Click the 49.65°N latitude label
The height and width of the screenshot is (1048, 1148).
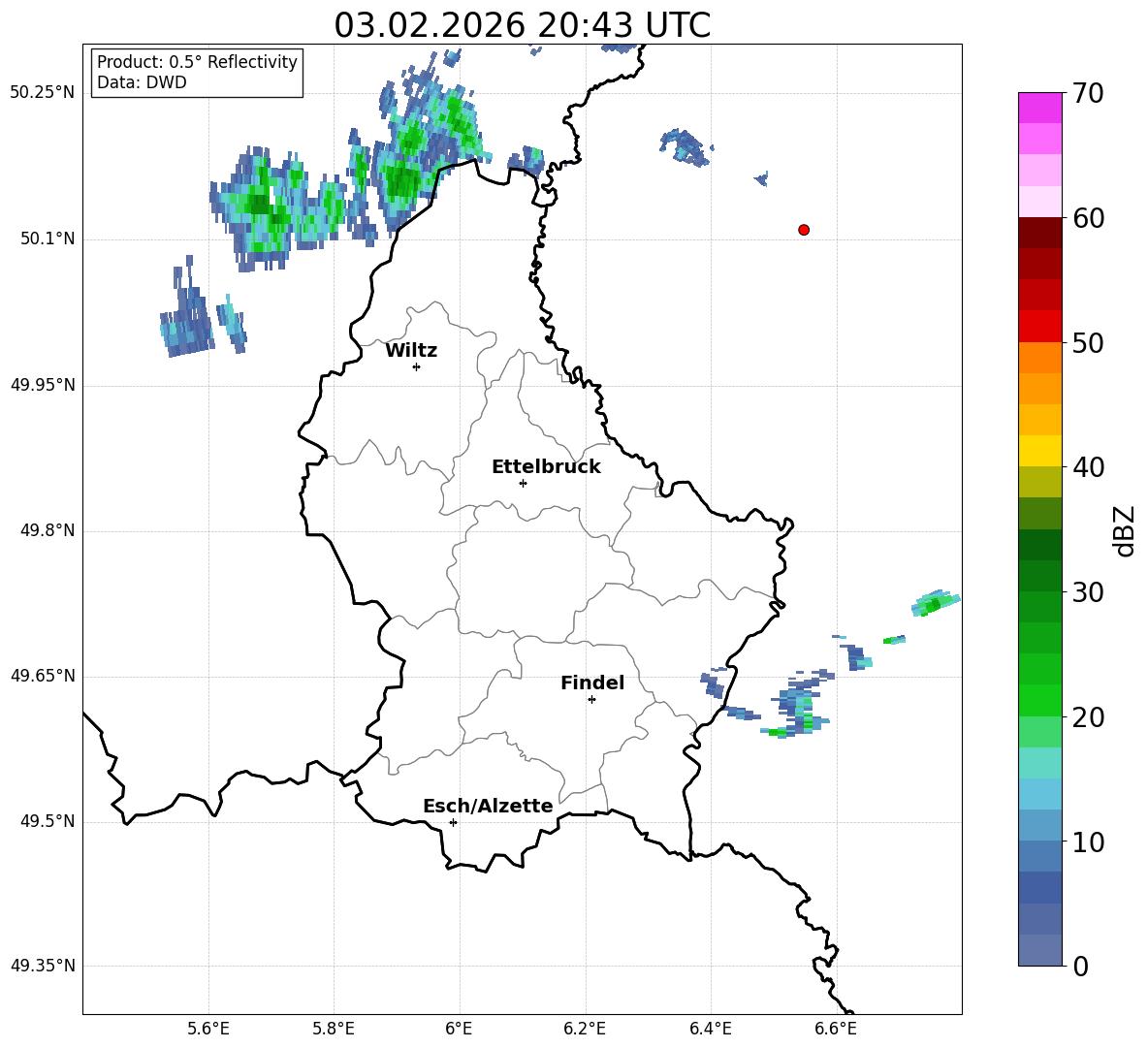[43, 676]
